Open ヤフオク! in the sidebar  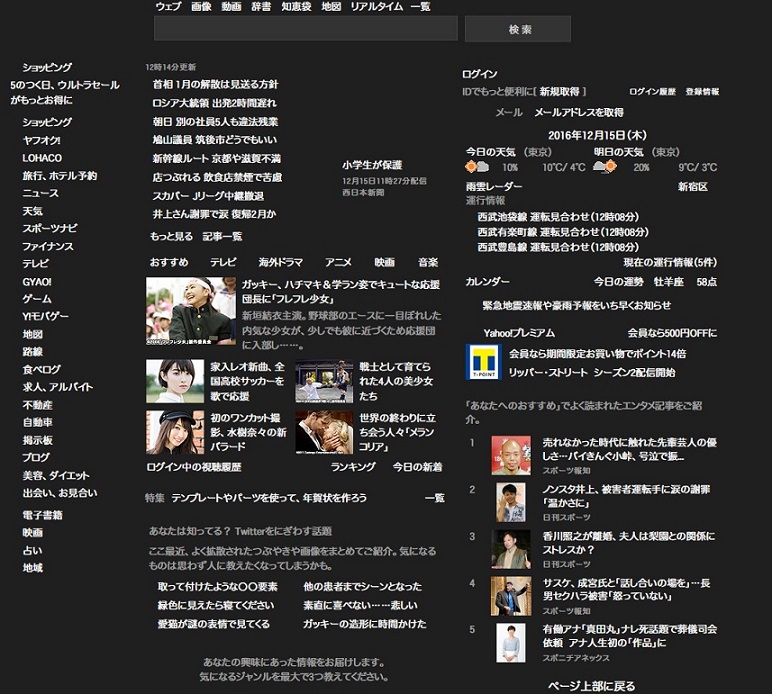point(42,140)
